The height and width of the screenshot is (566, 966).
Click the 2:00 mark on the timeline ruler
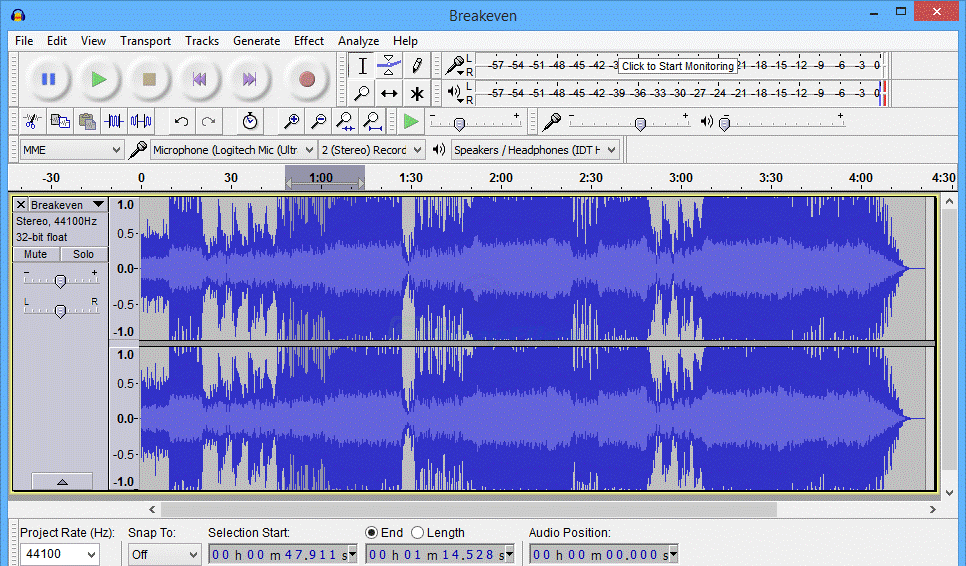click(x=501, y=178)
